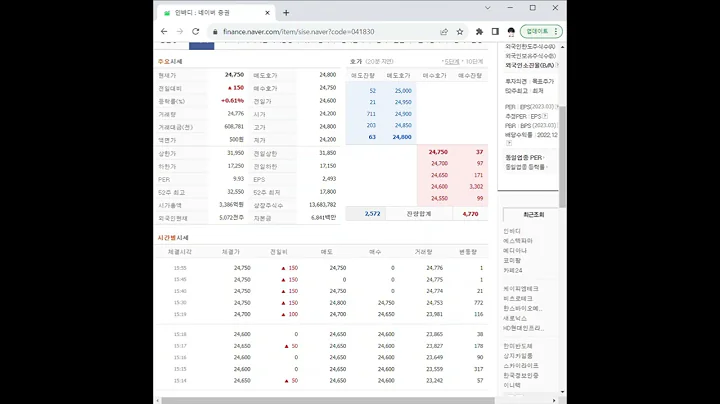Click the horizontal scrollbar right arrow
The width and height of the screenshot is (720, 404).
[553, 400]
